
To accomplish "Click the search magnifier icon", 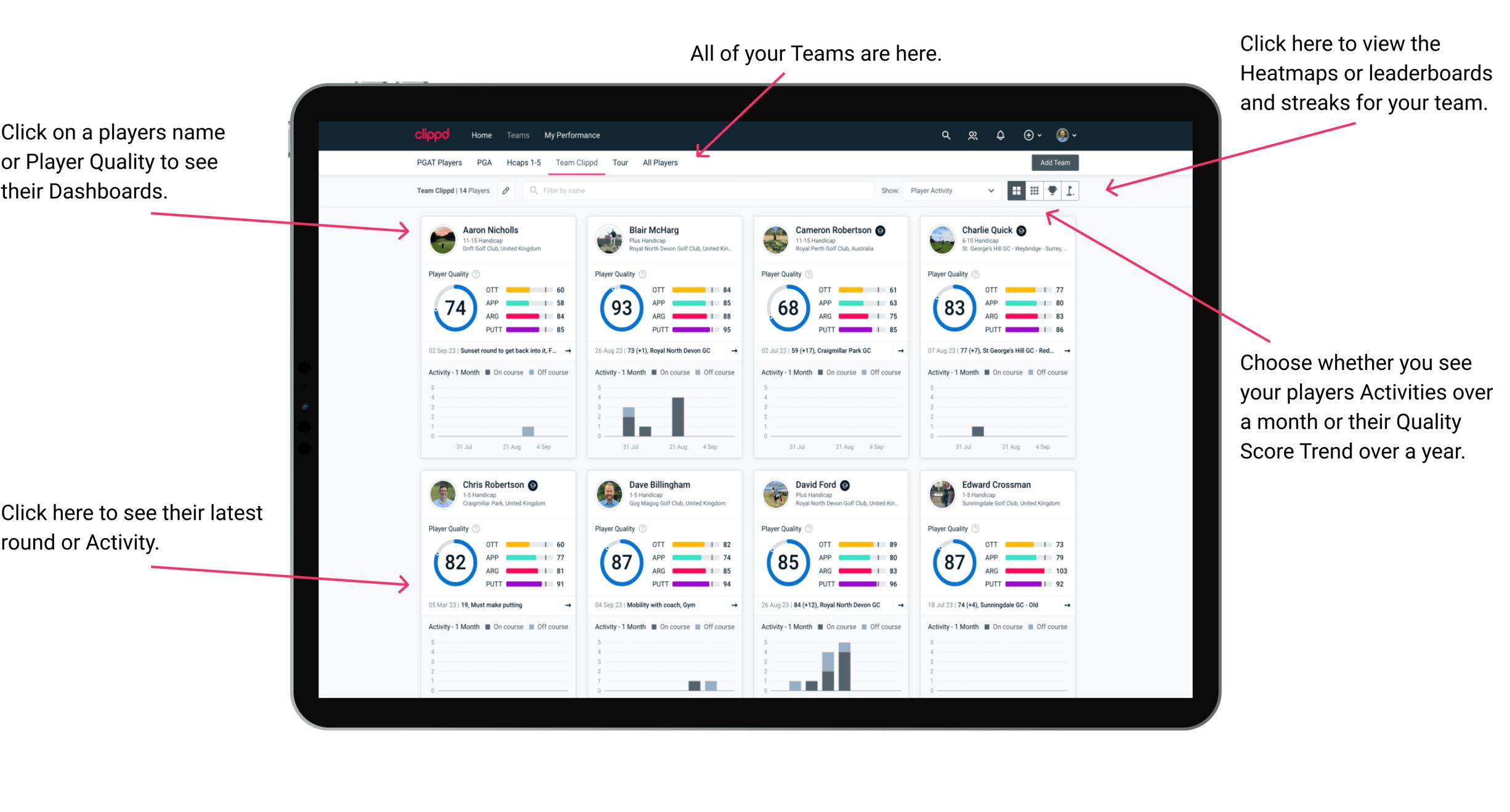I will click(x=943, y=134).
